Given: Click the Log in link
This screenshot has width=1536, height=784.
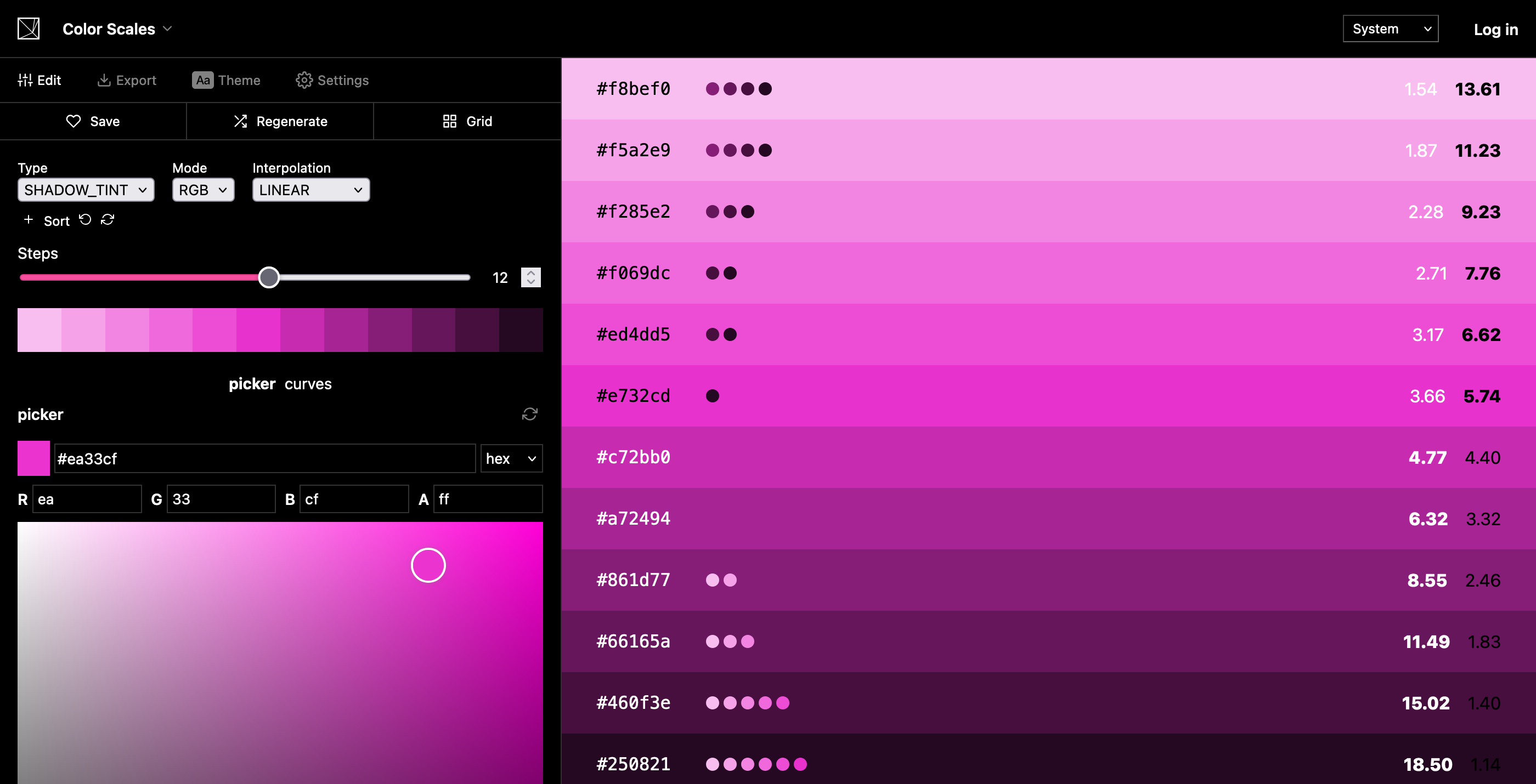Looking at the screenshot, I should pos(1495,29).
